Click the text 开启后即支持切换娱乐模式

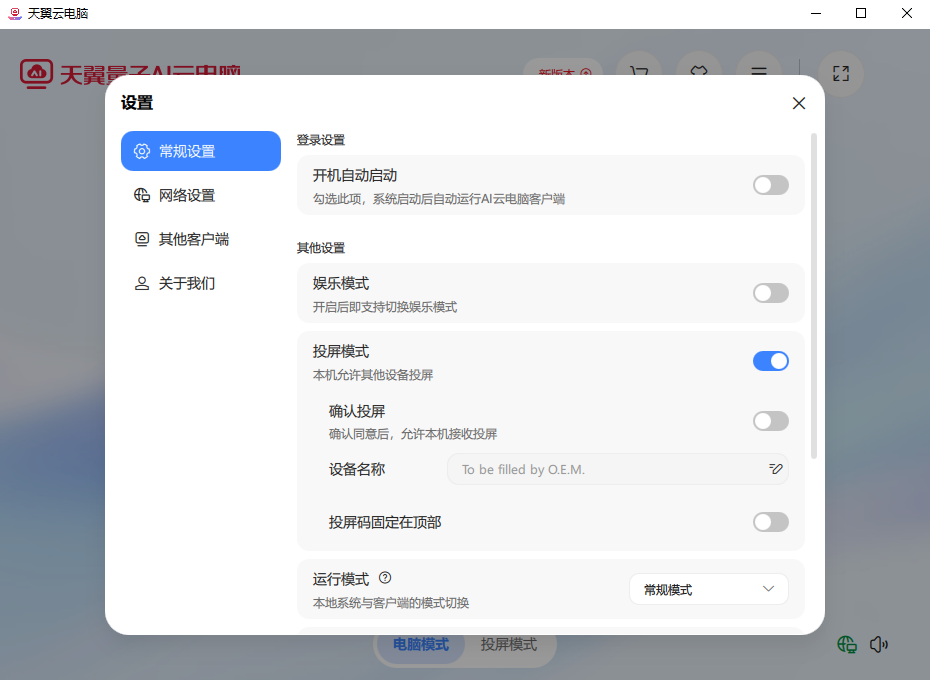coord(385,307)
